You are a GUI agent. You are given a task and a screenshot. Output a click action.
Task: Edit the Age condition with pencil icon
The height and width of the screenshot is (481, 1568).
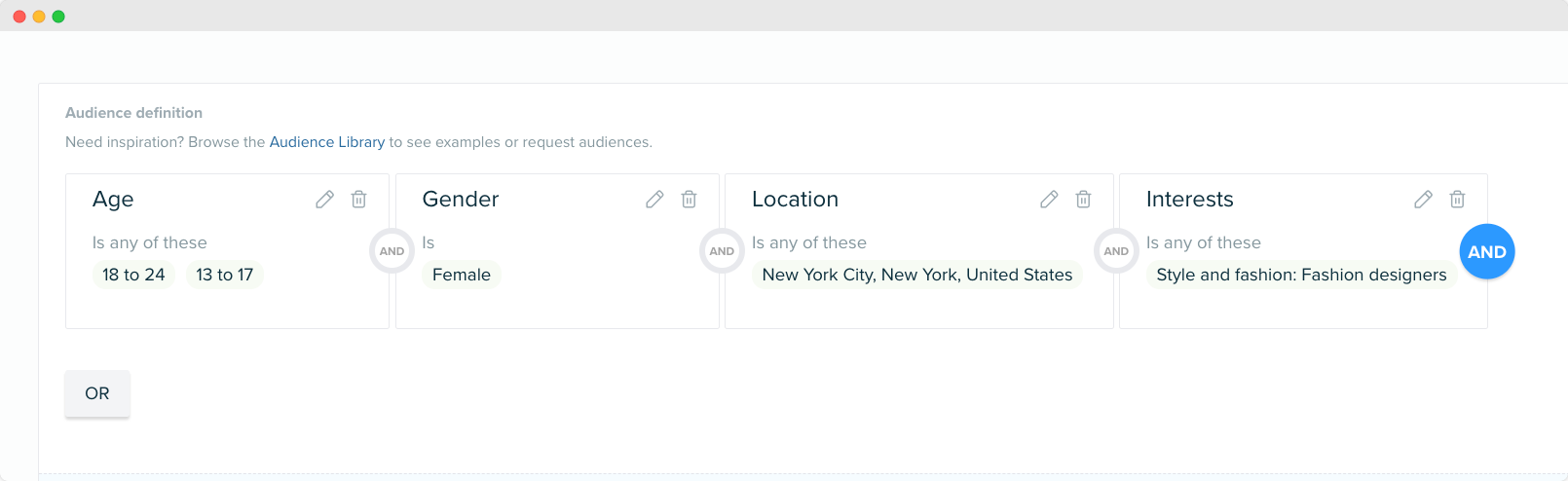[x=324, y=200]
